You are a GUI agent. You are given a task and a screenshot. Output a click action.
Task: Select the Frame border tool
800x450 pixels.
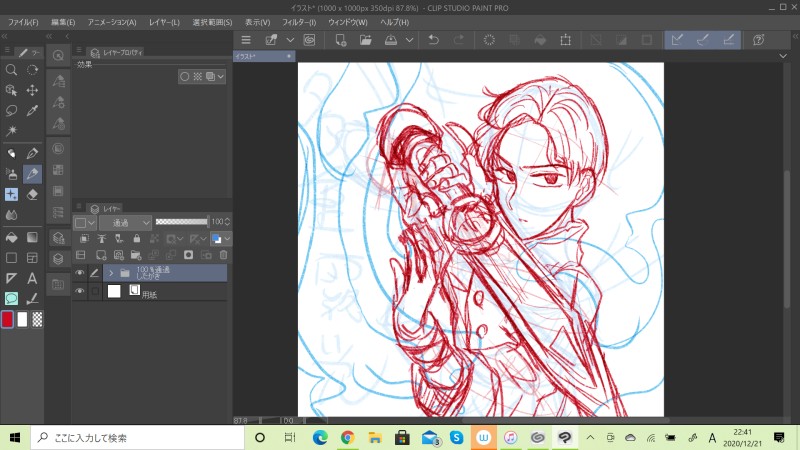point(32,258)
